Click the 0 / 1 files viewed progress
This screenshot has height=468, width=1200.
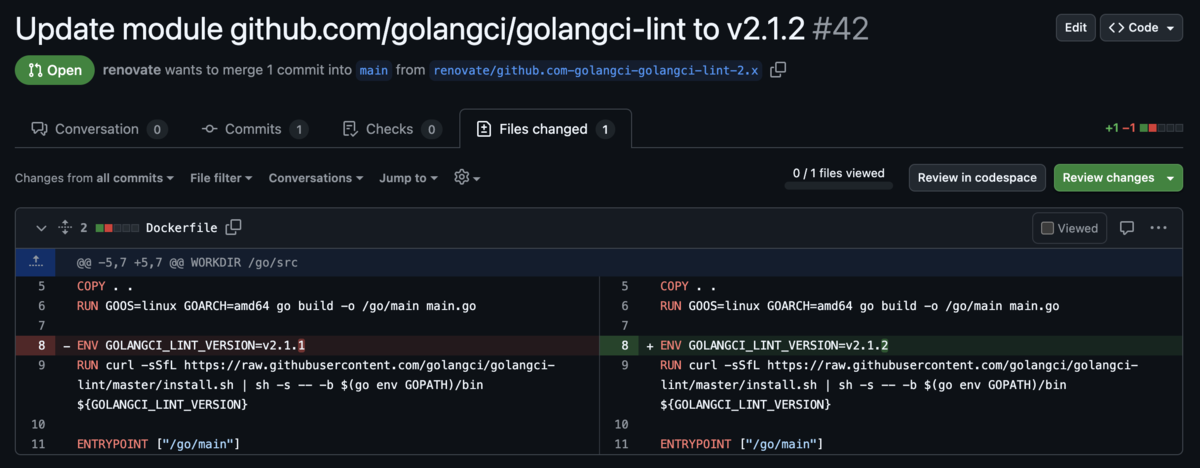click(x=839, y=177)
